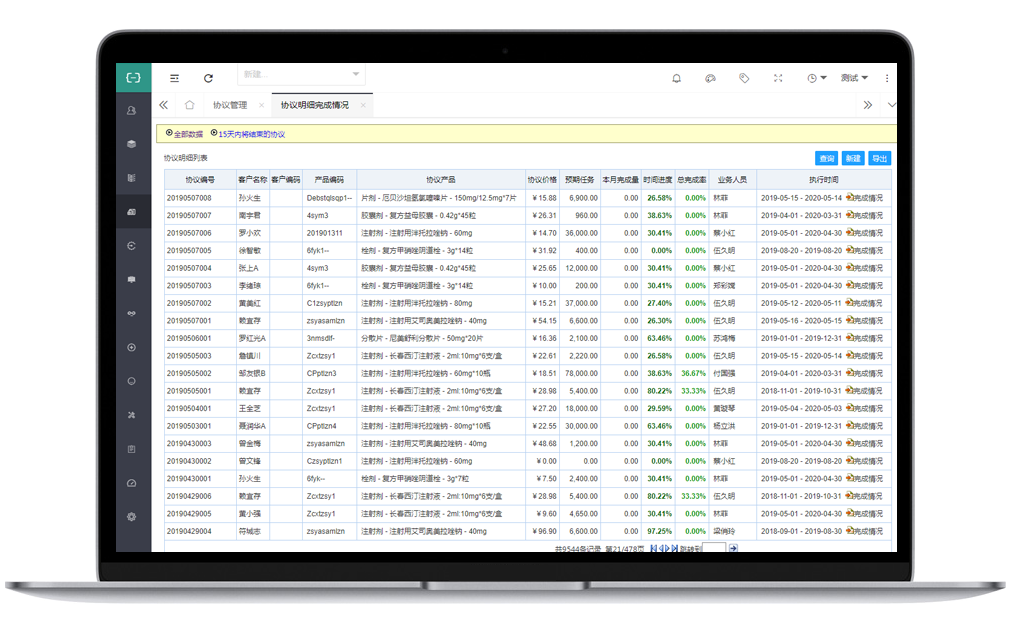The image size is (1018, 628).
Task: Click the refresh icon in top bar
Action: (x=208, y=78)
